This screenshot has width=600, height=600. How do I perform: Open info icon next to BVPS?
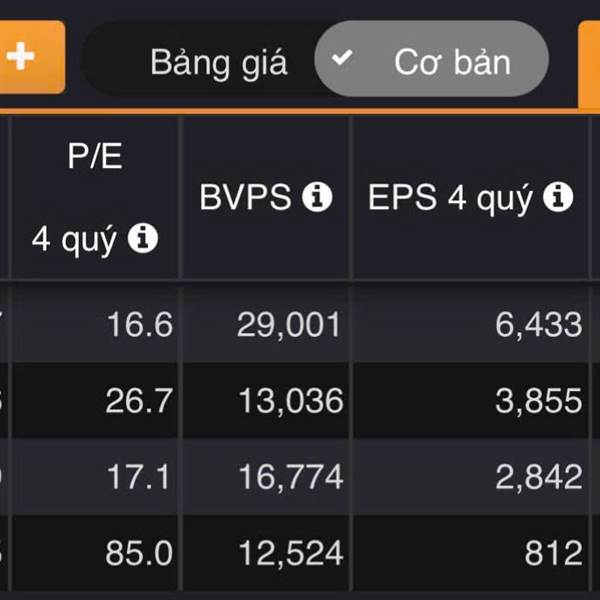pos(317,197)
